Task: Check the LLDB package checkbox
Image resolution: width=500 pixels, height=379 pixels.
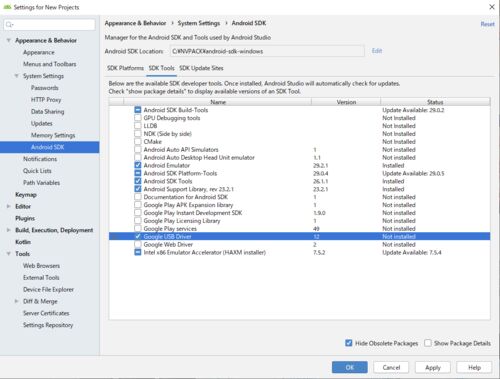Action: click(138, 126)
